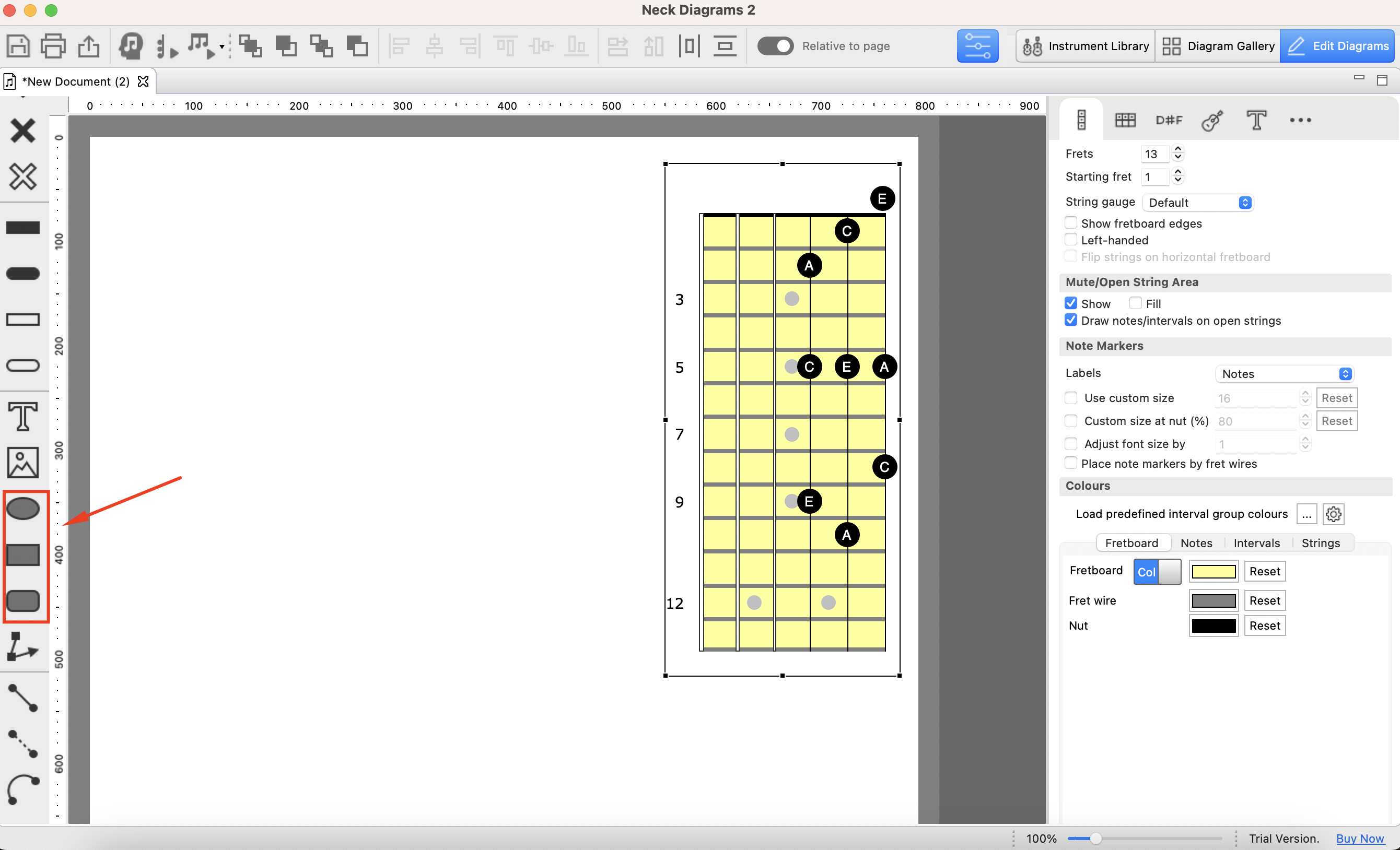
Task: Select the rounded solid barre tool
Action: pyautogui.click(x=23, y=274)
